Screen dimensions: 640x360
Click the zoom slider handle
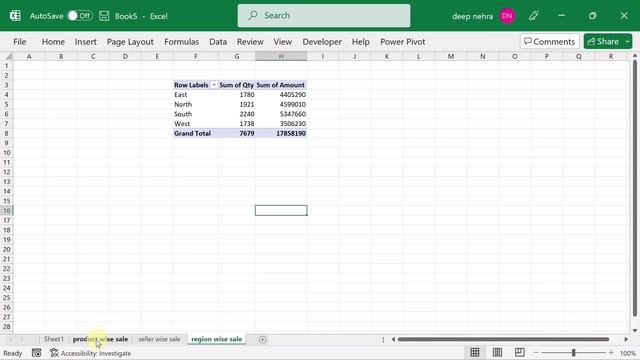tap(573, 353)
